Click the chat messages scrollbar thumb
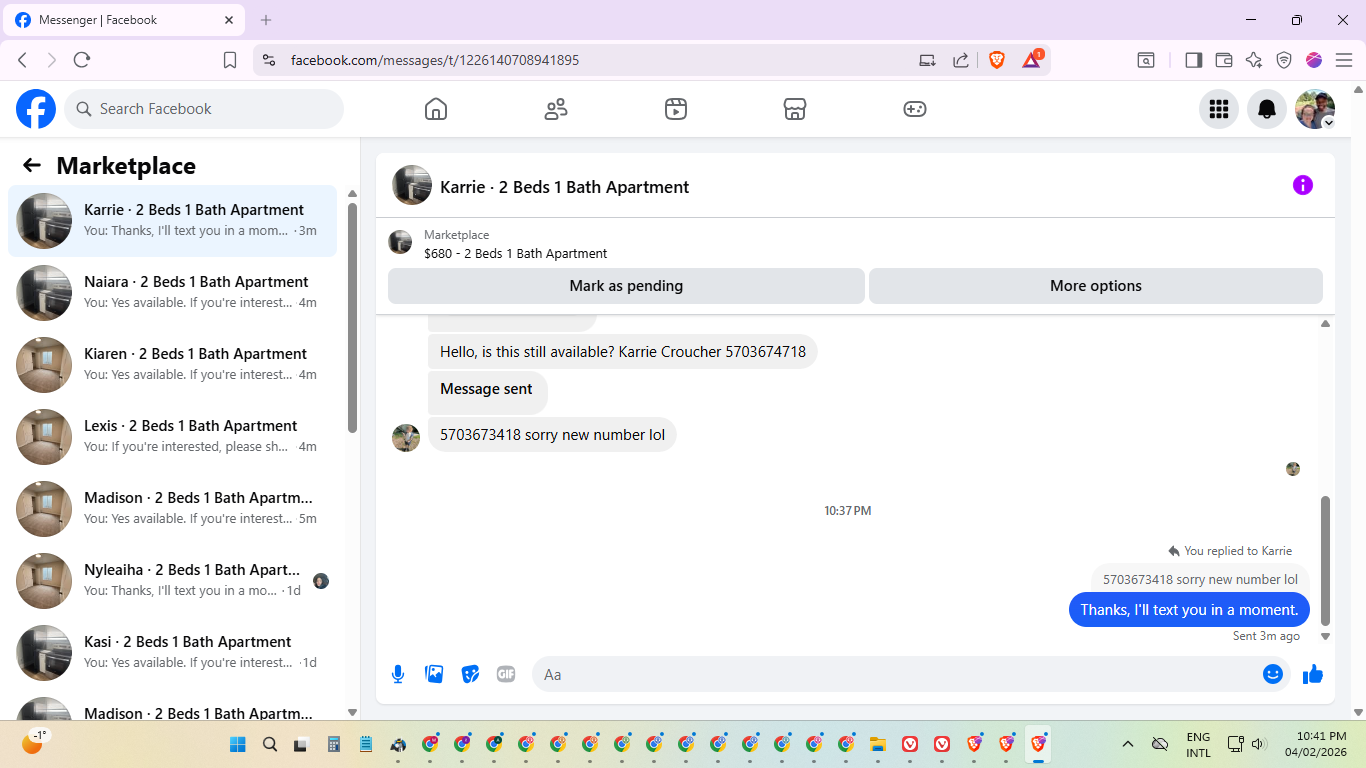This screenshot has height=768, width=1366. coord(1326,560)
